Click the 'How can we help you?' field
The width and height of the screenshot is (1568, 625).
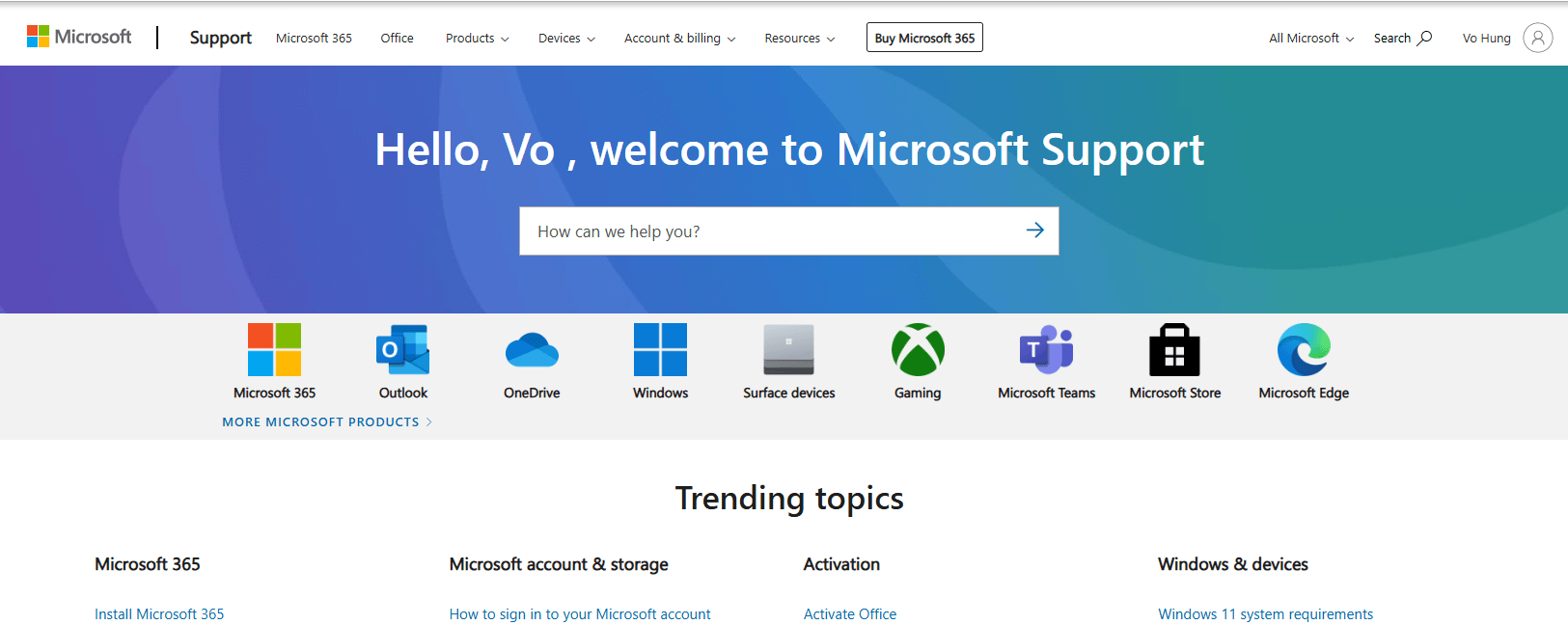[x=772, y=231]
